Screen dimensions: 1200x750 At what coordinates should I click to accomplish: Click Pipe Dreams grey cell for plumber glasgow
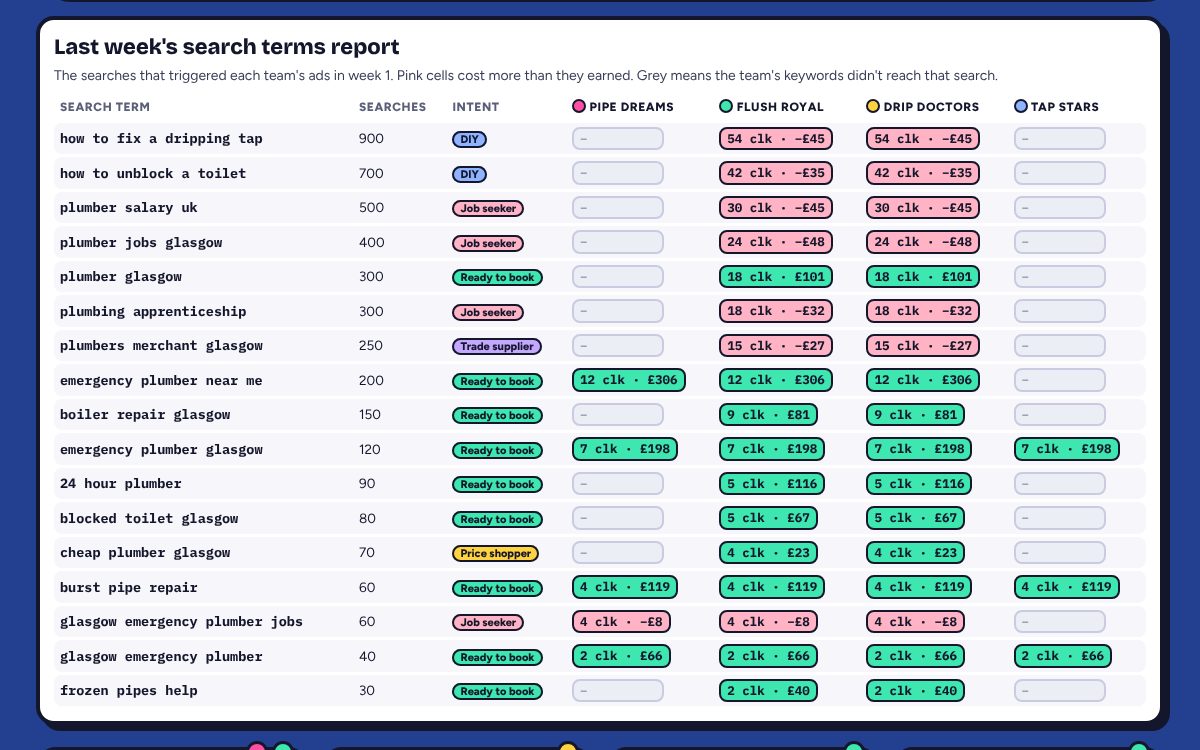(x=618, y=277)
